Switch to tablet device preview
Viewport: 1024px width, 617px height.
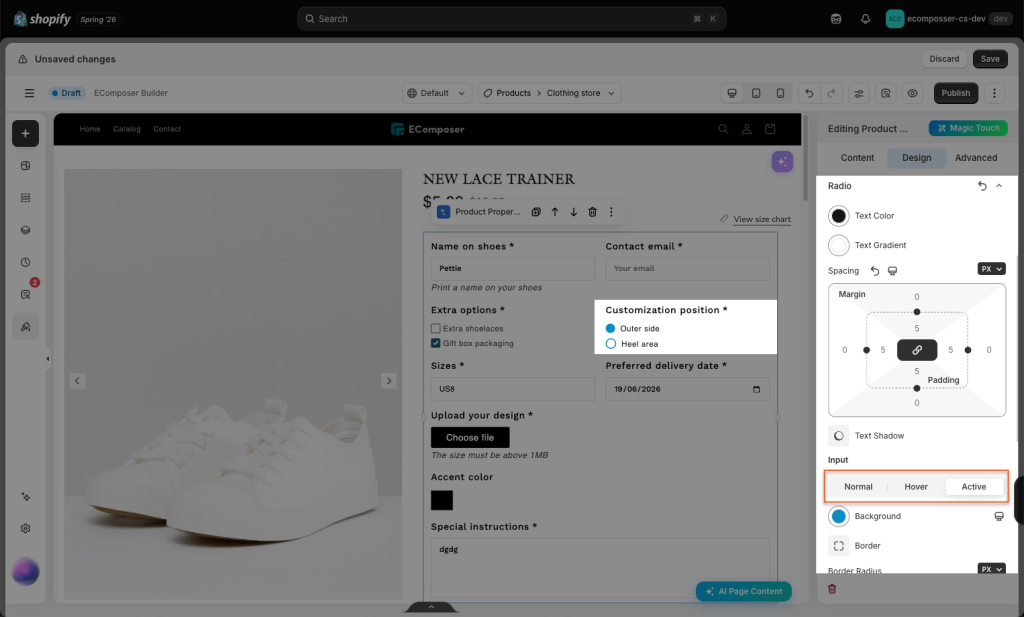(x=756, y=93)
